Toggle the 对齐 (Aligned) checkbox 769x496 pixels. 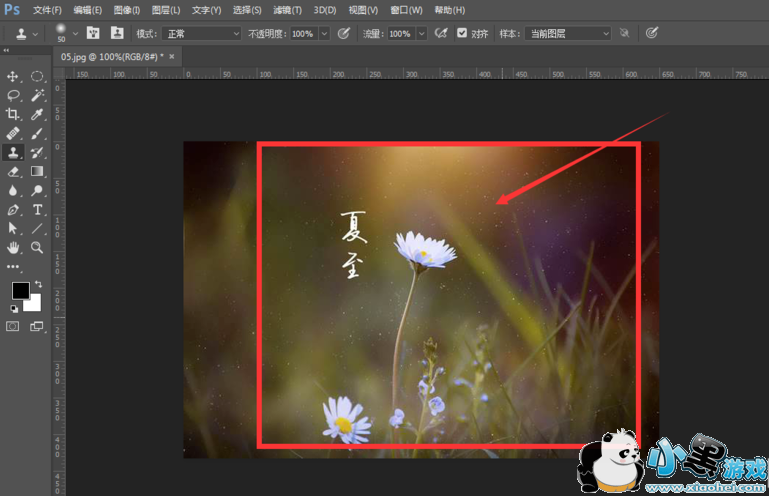click(462, 33)
